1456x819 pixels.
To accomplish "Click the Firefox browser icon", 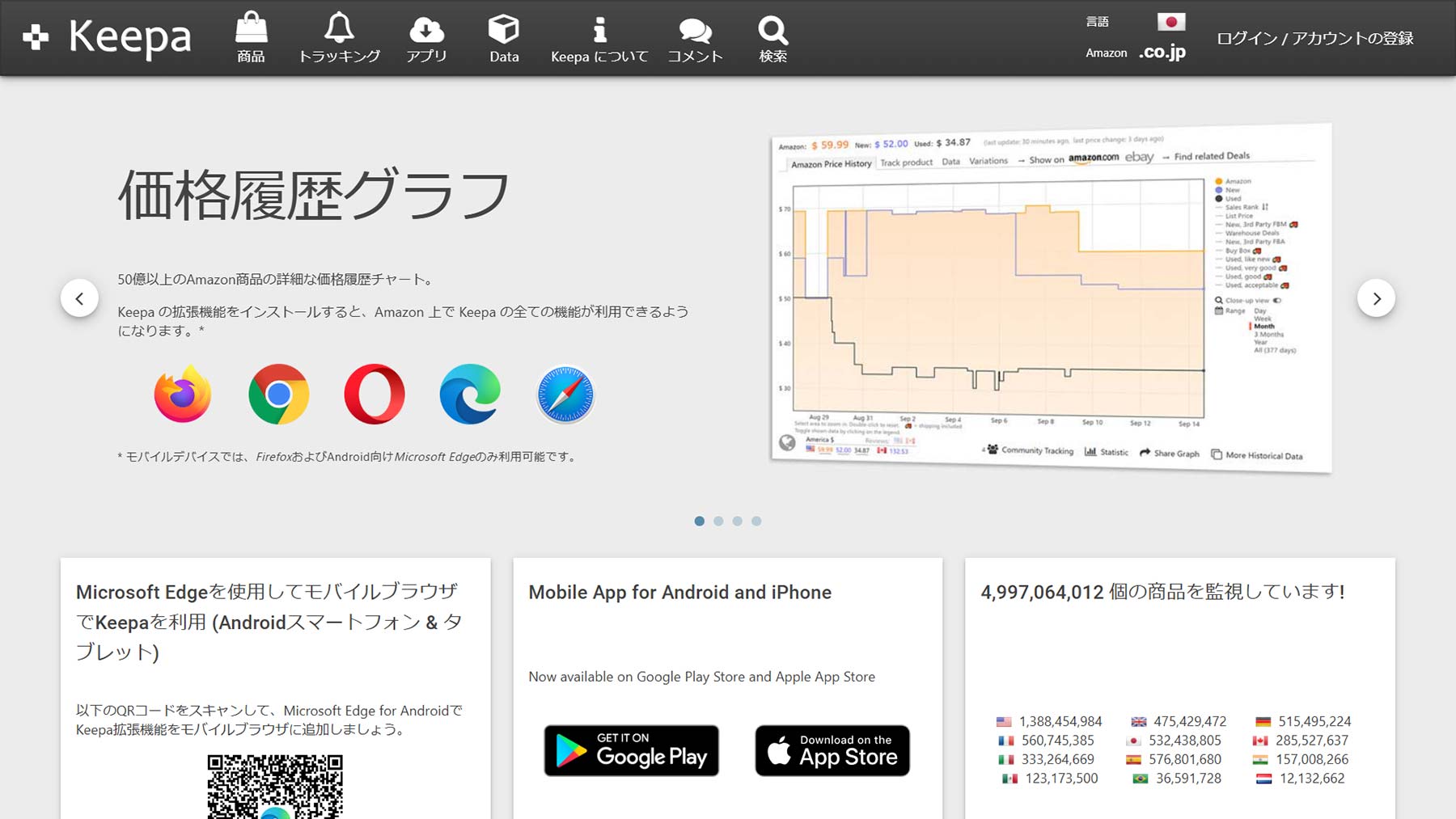I will point(183,394).
